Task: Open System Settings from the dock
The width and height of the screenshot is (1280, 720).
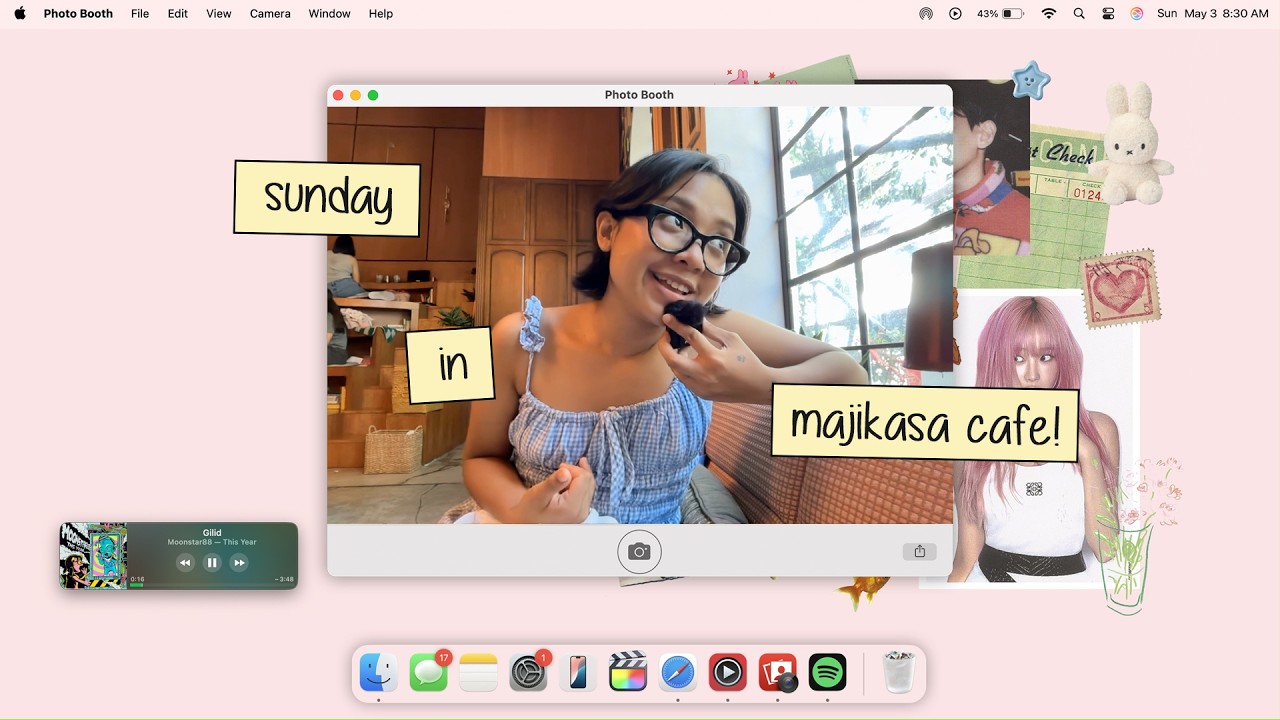Action: click(x=528, y=672)
